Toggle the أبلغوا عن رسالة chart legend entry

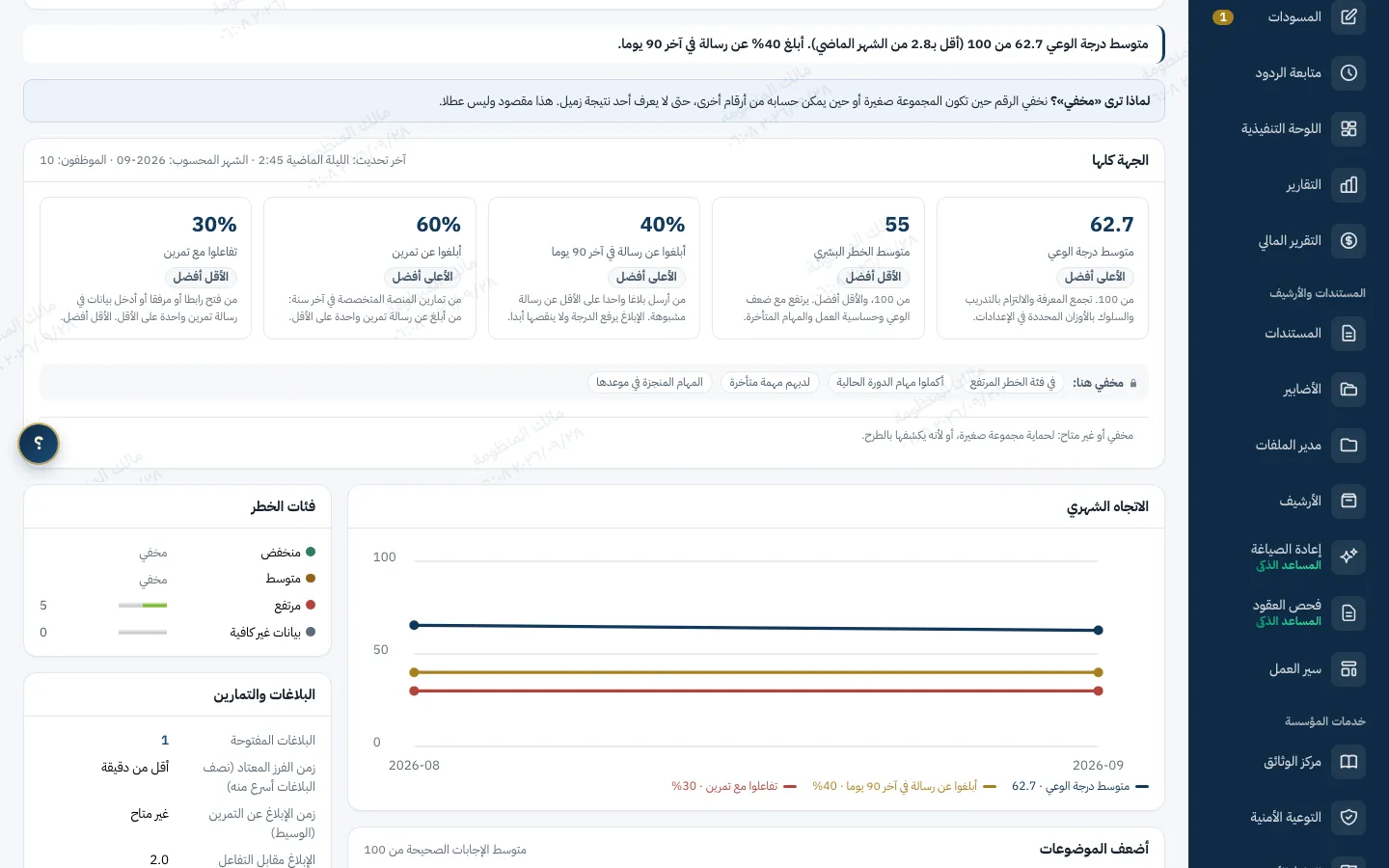[x=905, y=787]
